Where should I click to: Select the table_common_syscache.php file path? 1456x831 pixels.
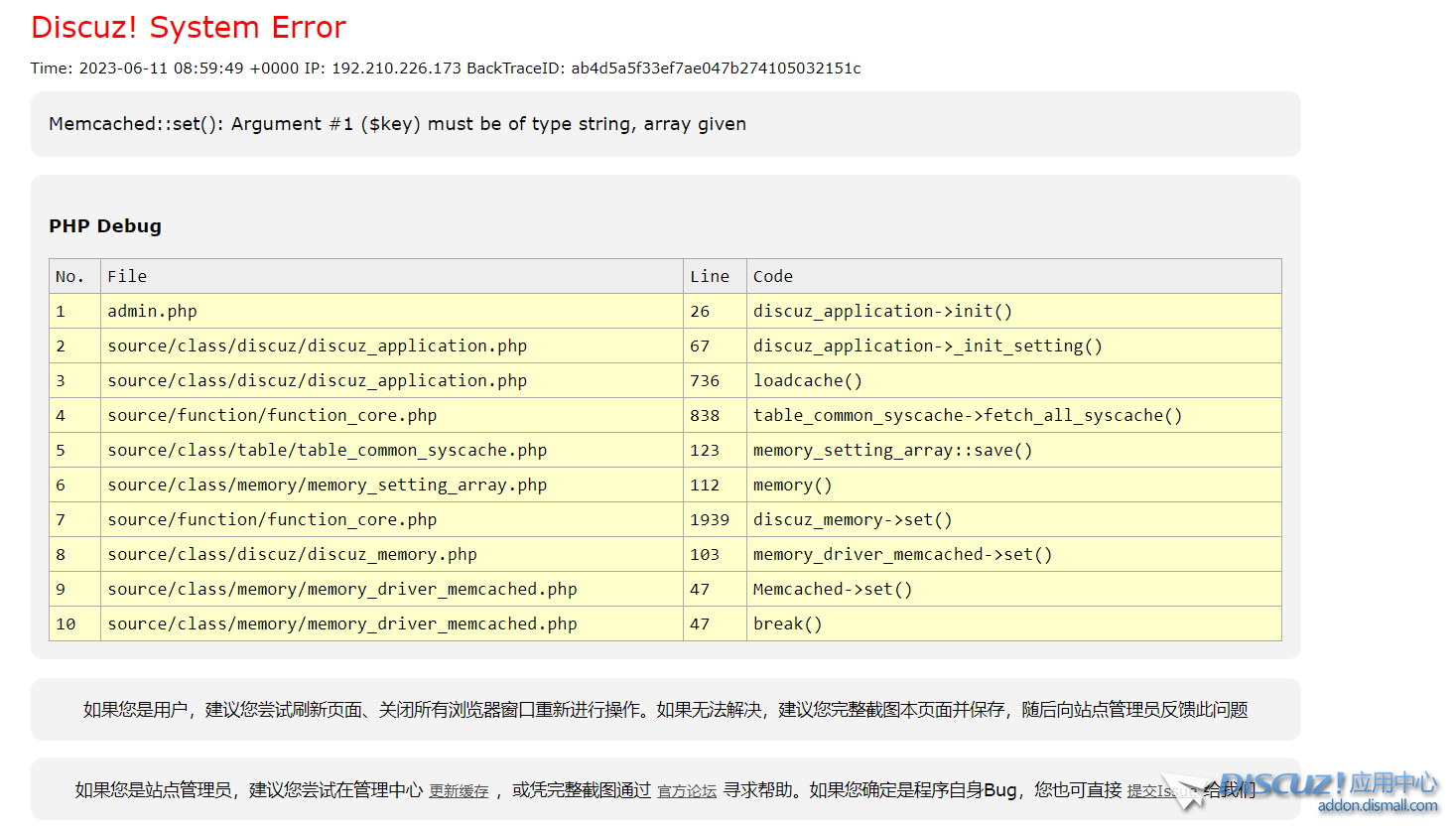point(327,451)
